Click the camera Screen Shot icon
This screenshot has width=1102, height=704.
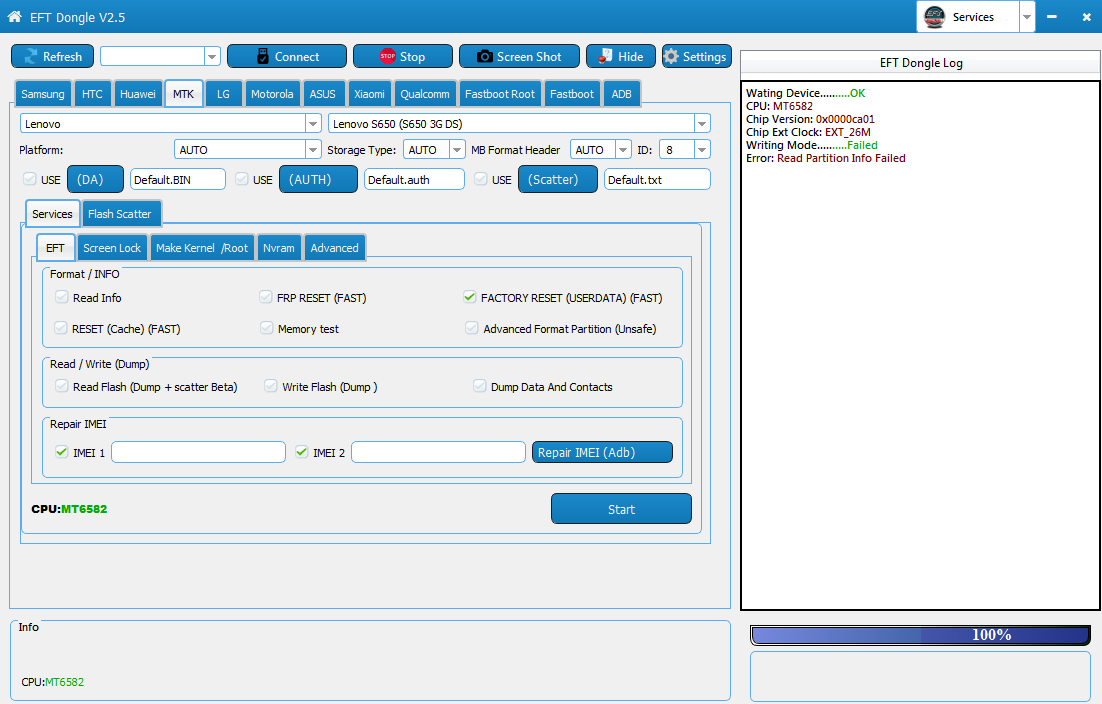[x=484, y=56]
